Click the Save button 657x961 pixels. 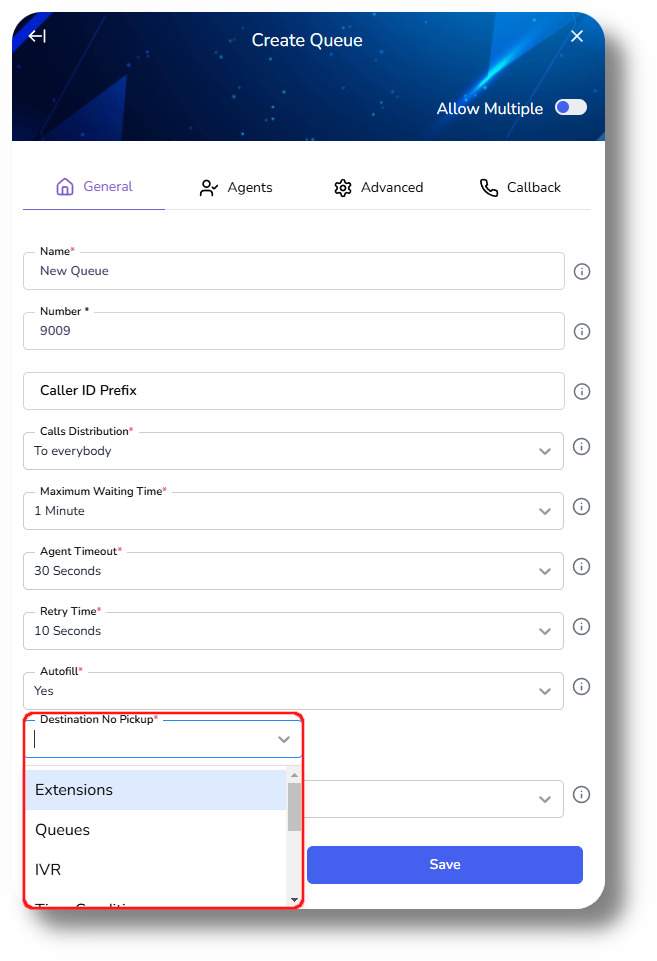444,864
